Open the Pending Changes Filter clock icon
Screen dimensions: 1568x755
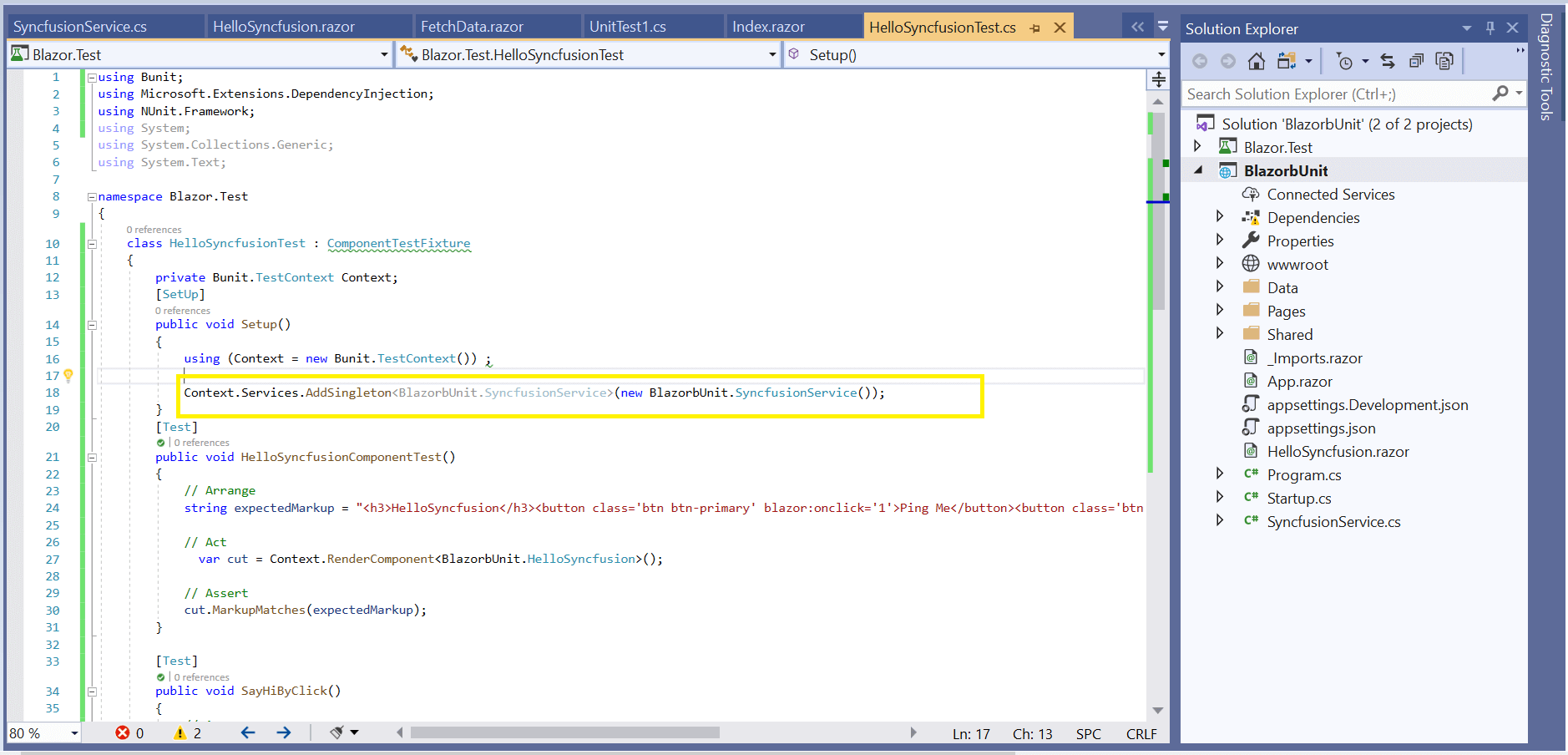(x=1344, y=61)
